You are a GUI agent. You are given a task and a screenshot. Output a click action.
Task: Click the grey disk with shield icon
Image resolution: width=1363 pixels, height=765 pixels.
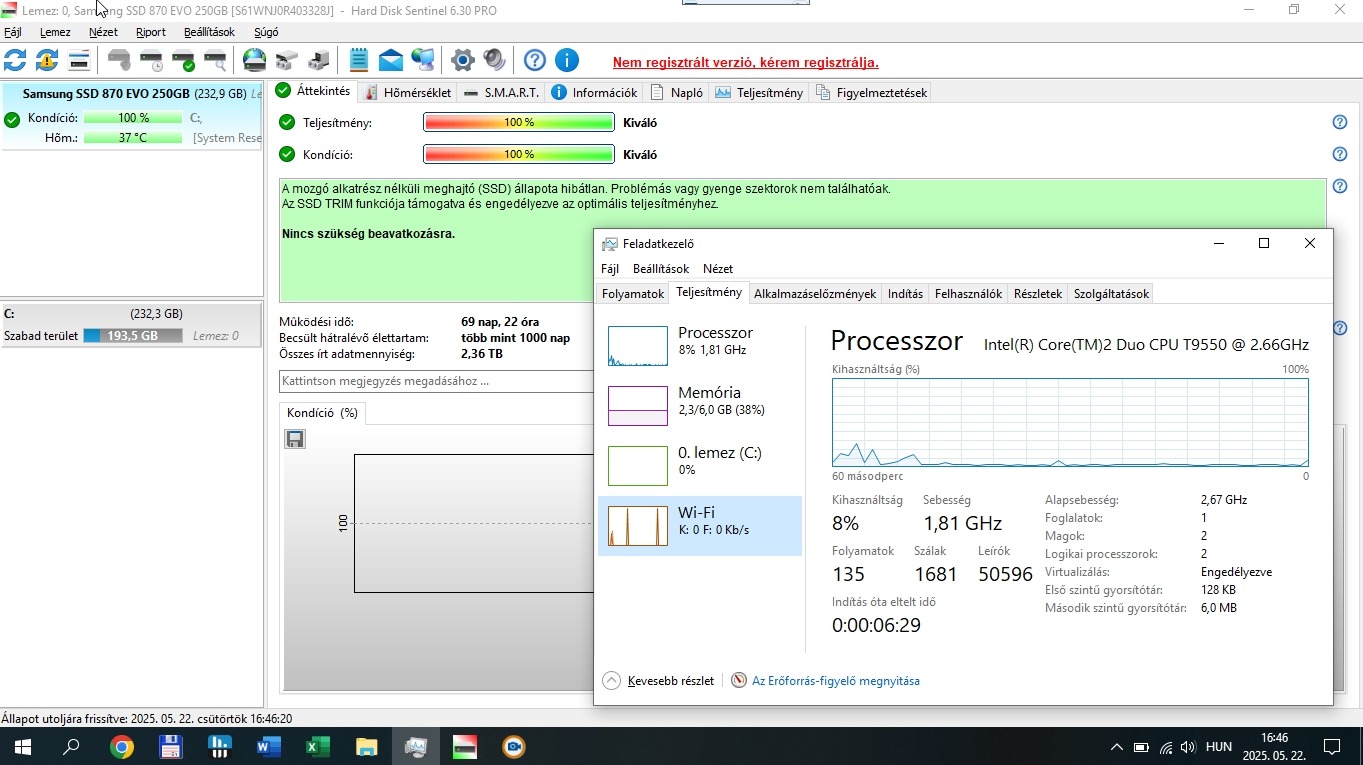coord(119,60)
